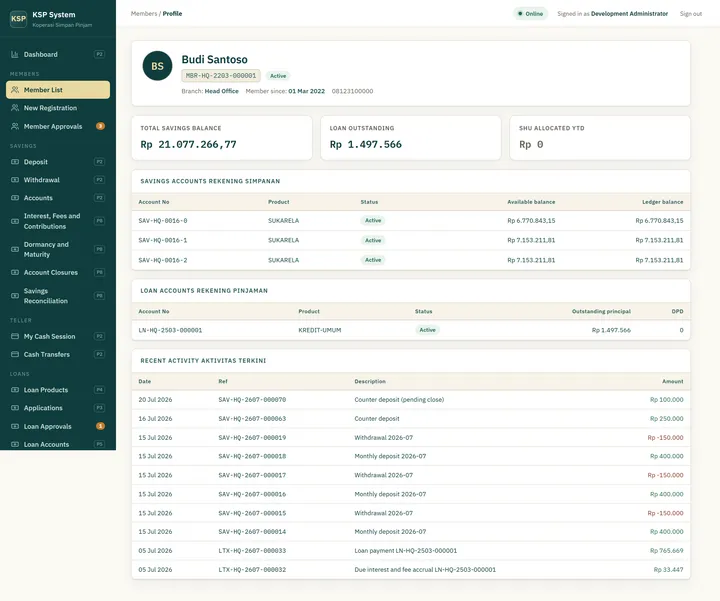Open My Cash Session
720x601 pixels.
pos(58,337)
